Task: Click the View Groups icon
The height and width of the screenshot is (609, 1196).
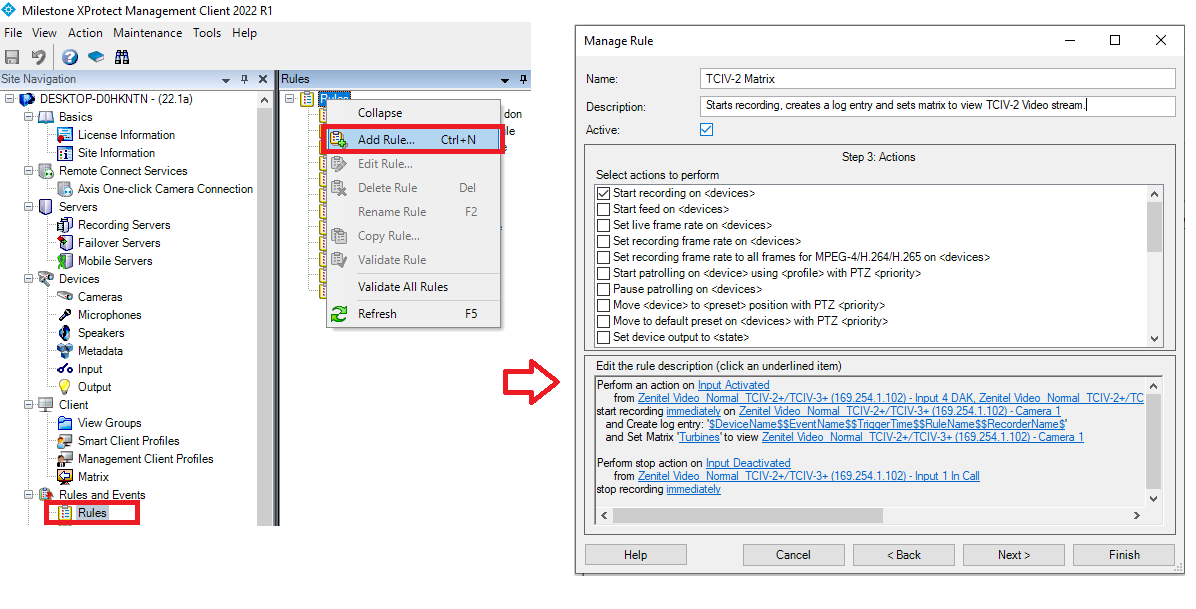Action: (66, 423)
